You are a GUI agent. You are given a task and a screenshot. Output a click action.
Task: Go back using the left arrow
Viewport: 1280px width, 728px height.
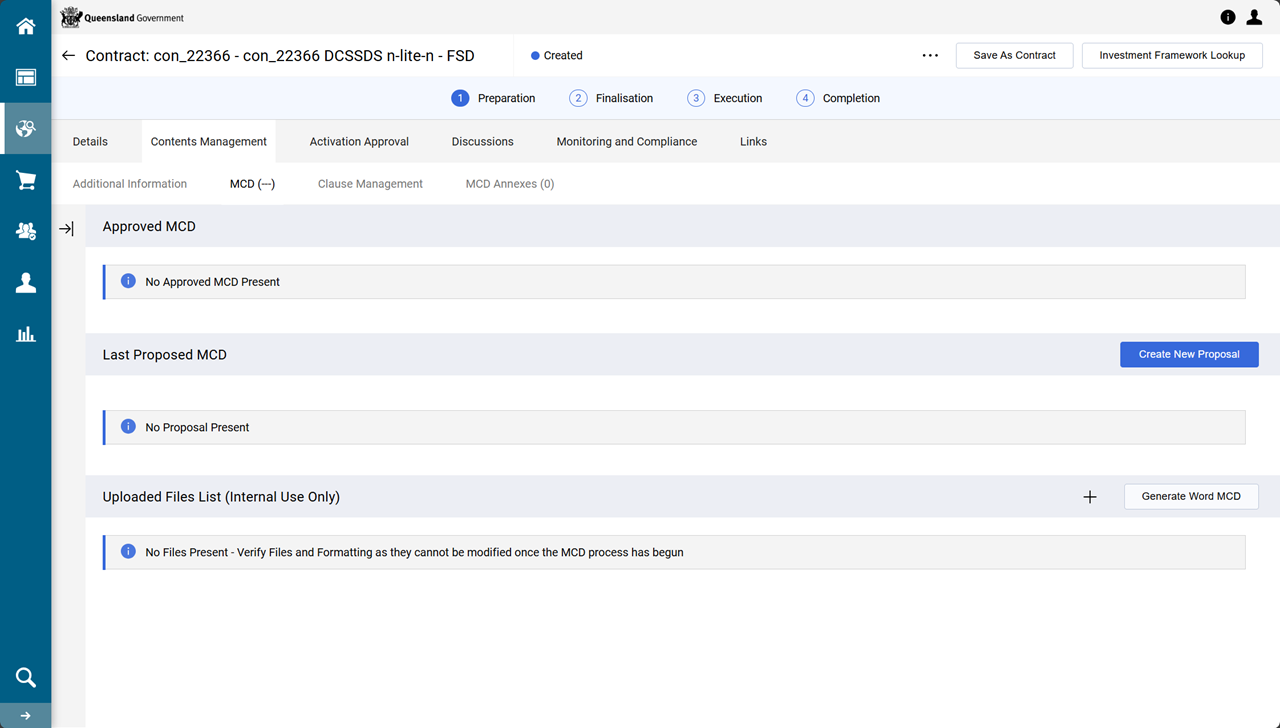pyautogui.click(x=68, y=56)
